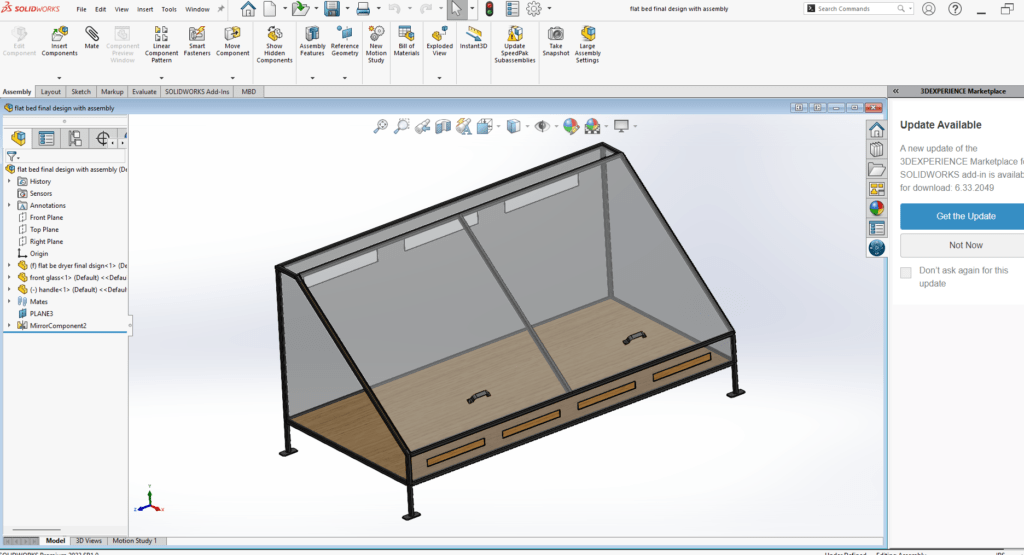1024x555 pixels.
Task: Click the Search Commands input field
Action: (x=858, y=8)
